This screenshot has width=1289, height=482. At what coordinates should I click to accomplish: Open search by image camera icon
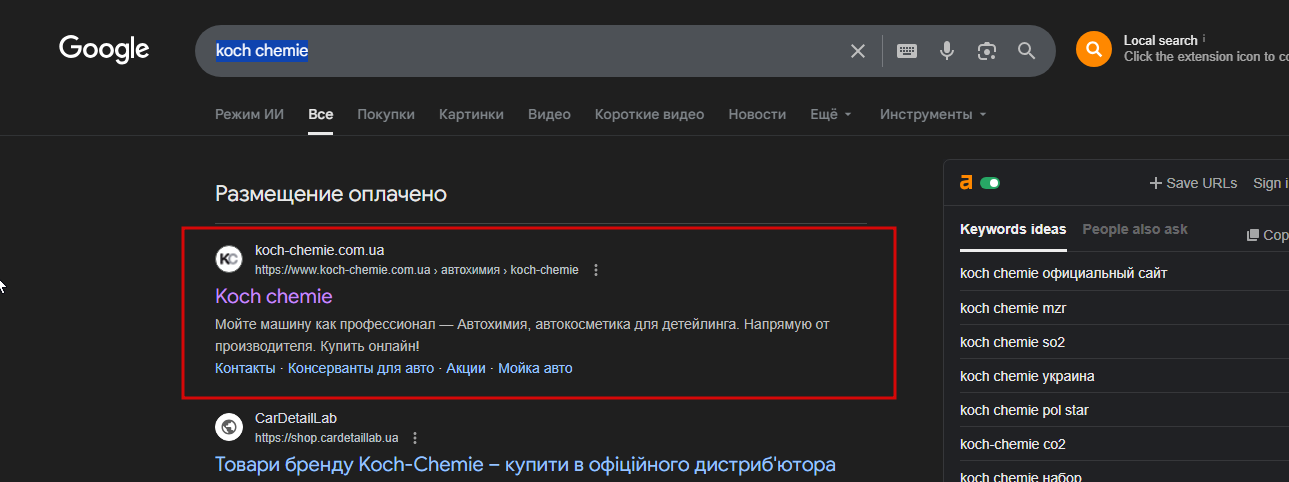(x=987, y=51)
